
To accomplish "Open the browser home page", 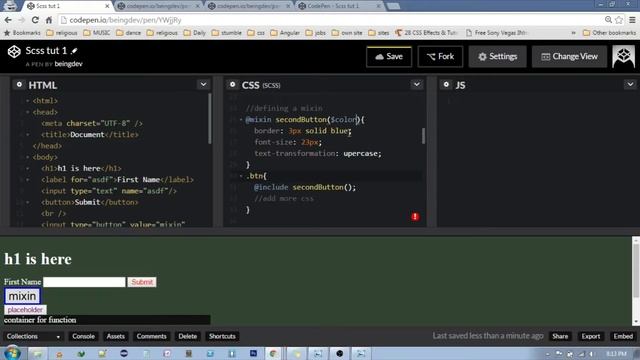I will coord(49,20).
